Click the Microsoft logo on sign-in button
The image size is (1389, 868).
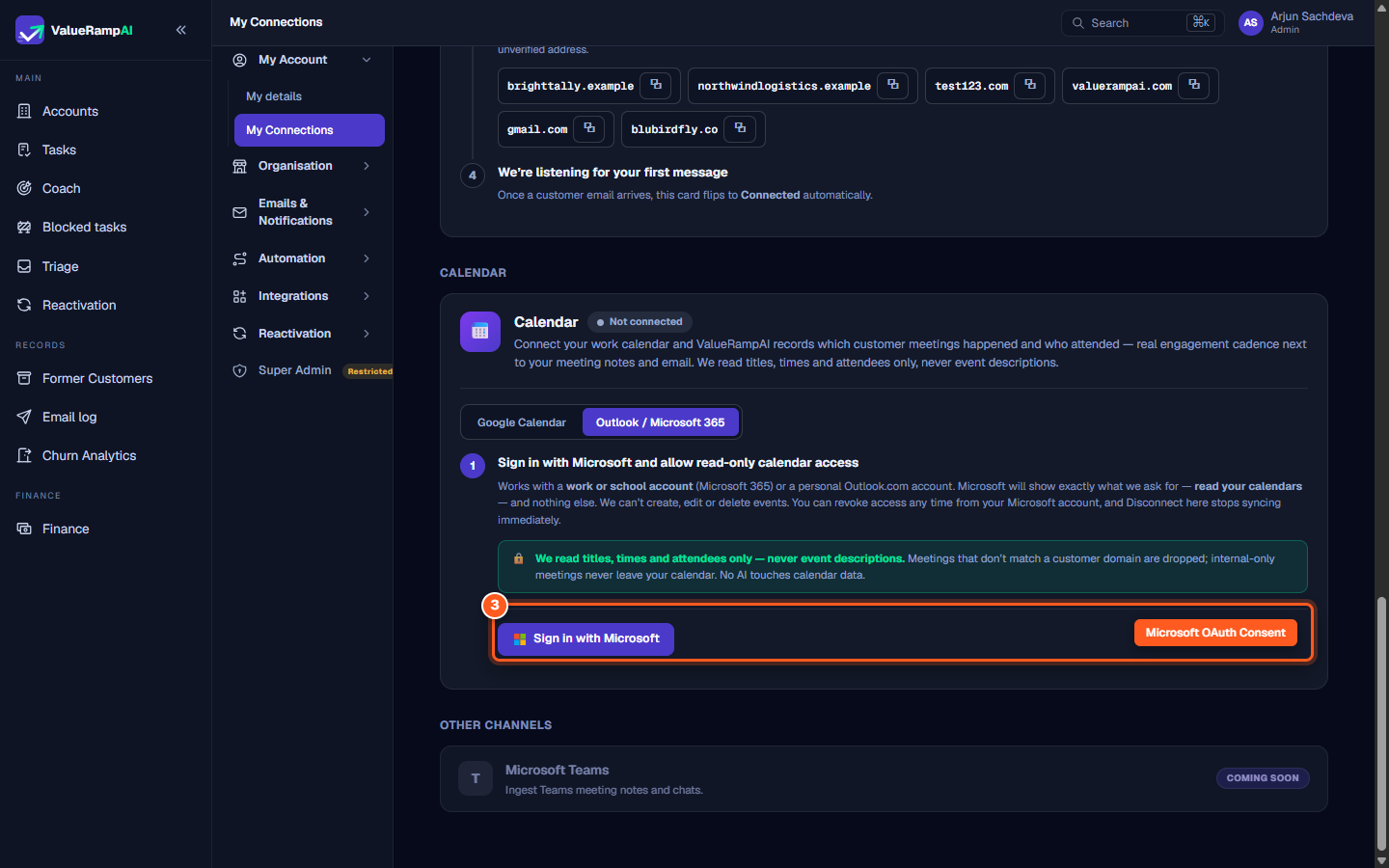[520, 639]
